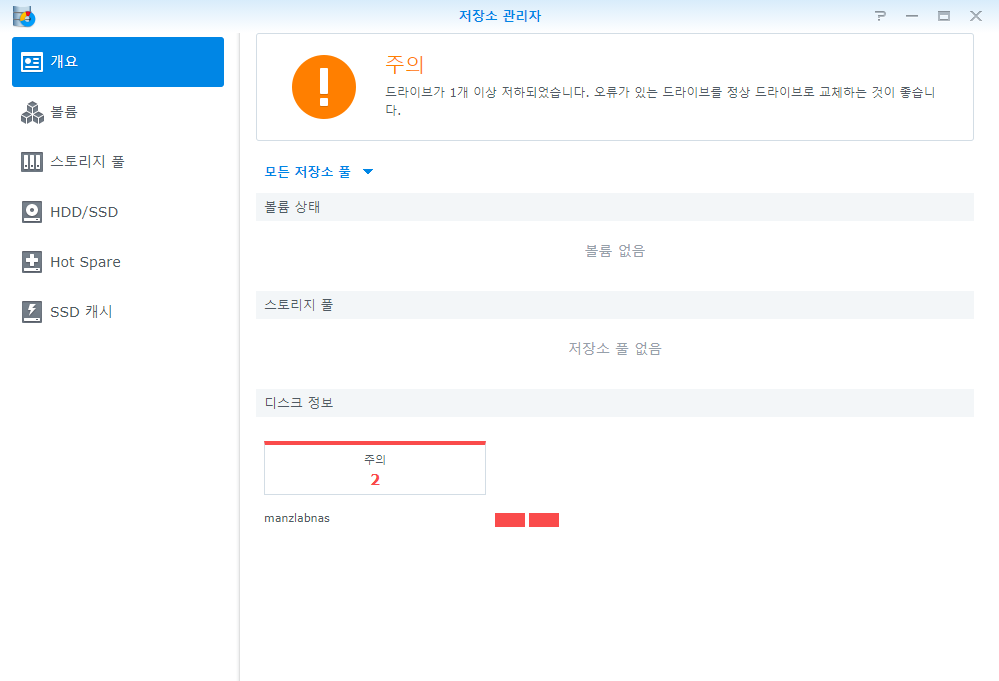Click the orange exclamation warning icon
This screenshot has height=681, width=999.
coord(323,87)
